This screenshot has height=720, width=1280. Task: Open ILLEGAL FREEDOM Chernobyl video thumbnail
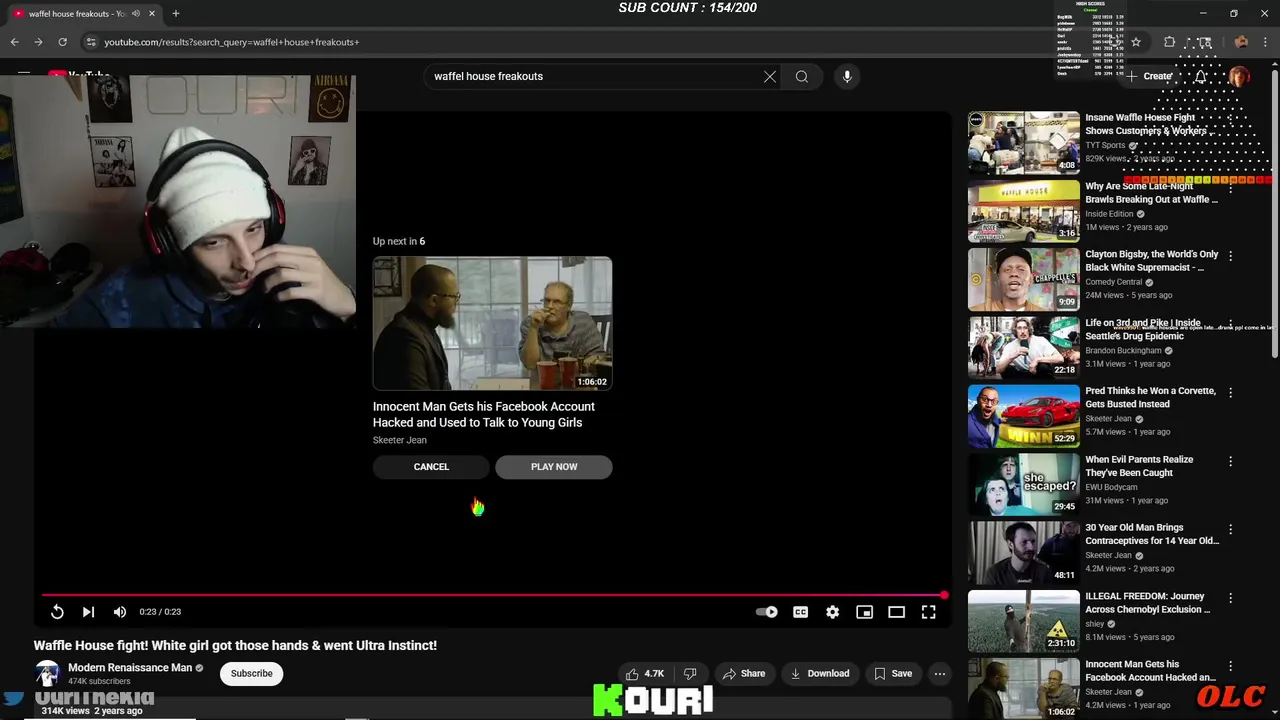[x=1024, y=621]
